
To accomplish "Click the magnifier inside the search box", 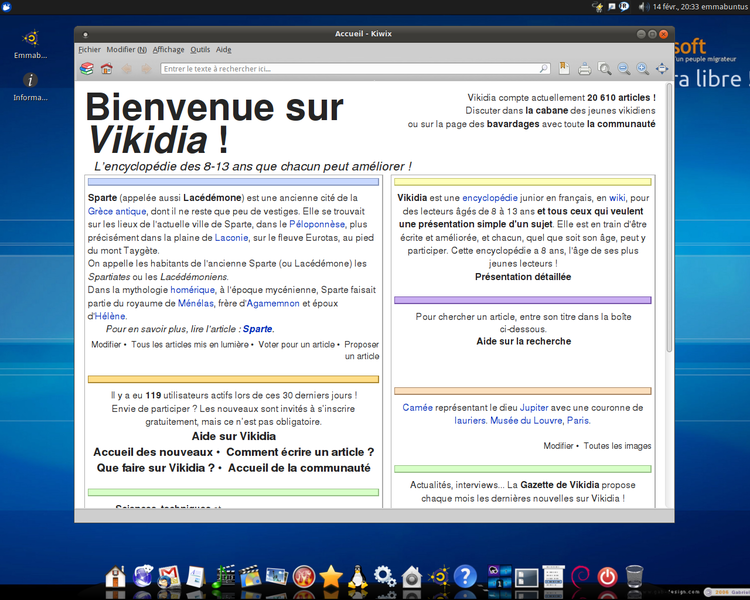I will 543,68.
